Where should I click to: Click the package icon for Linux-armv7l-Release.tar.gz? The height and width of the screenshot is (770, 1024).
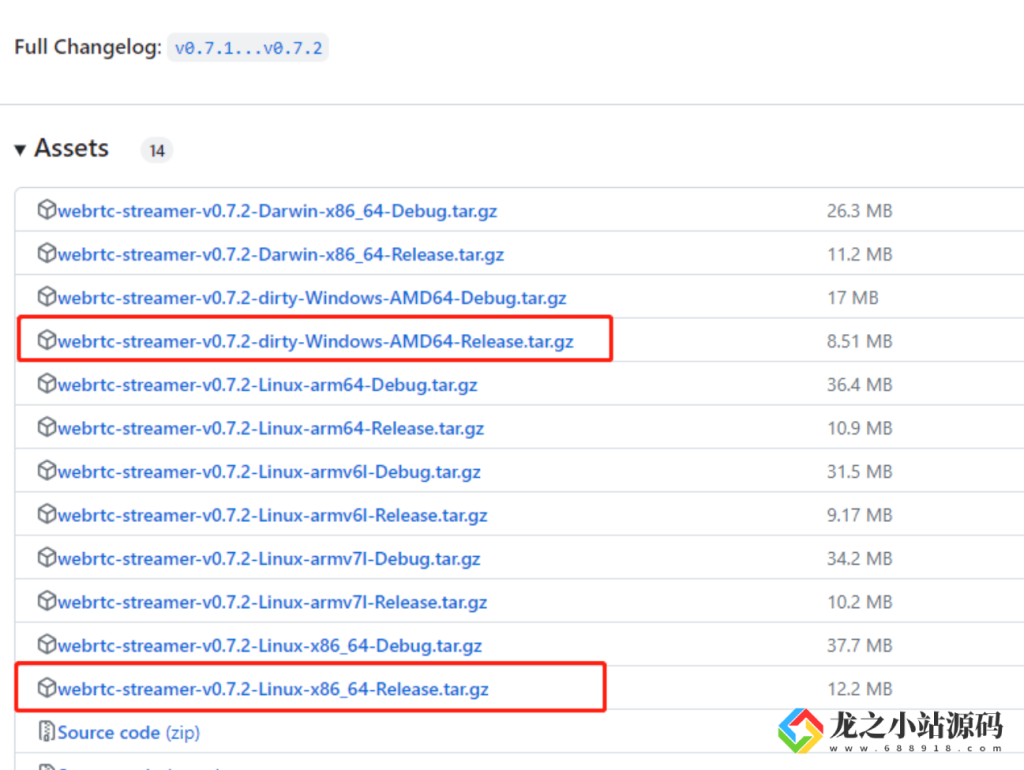coord(46,601)
